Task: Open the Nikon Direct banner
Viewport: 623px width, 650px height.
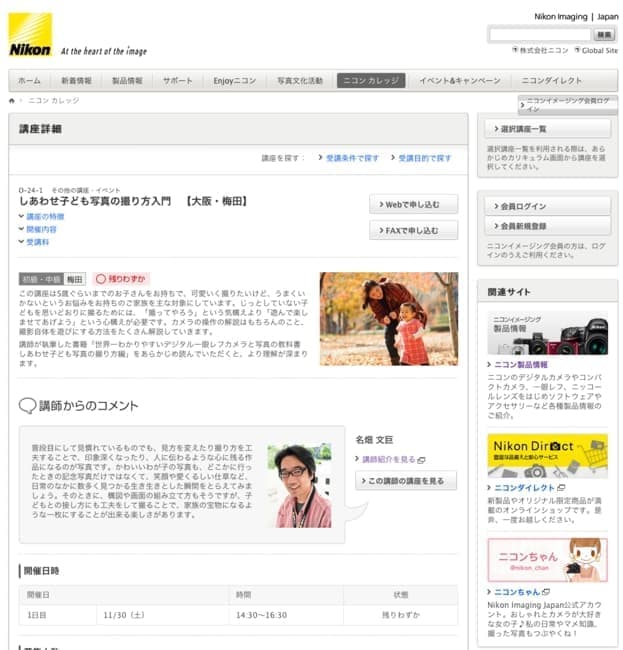Action: 547,455
